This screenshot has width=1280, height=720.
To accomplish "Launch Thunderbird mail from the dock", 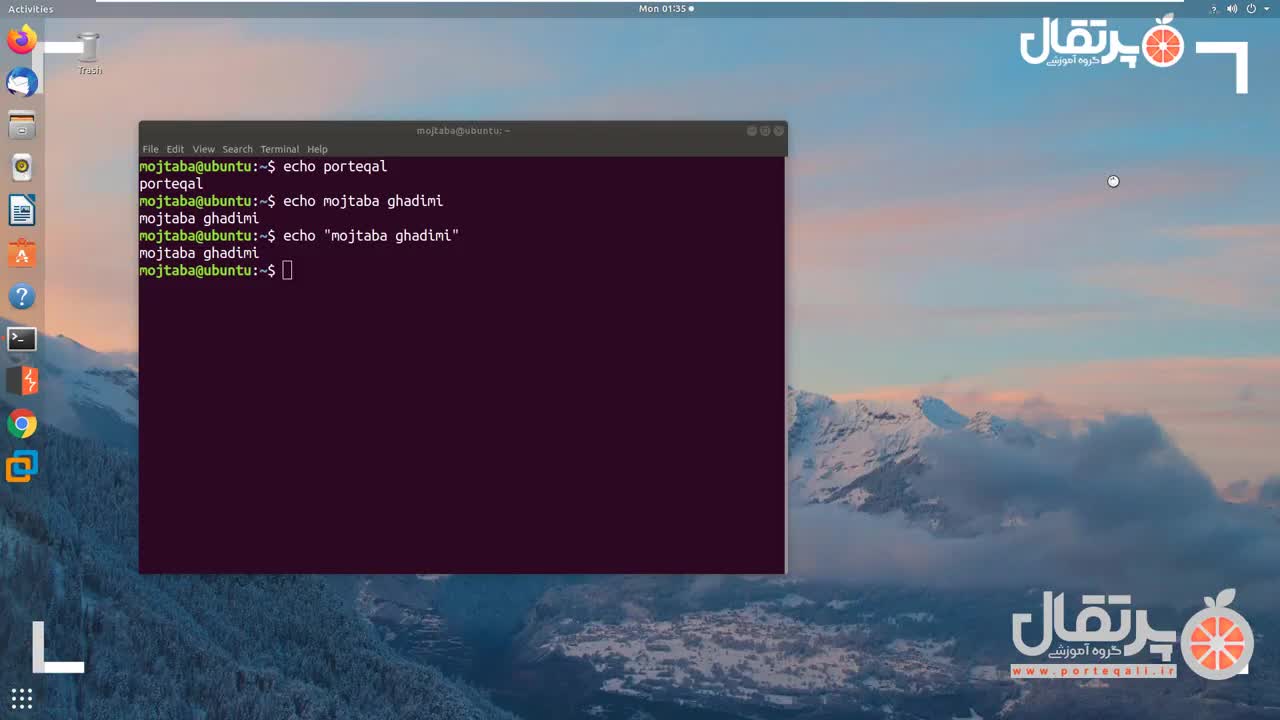I will tap(22, 83).
